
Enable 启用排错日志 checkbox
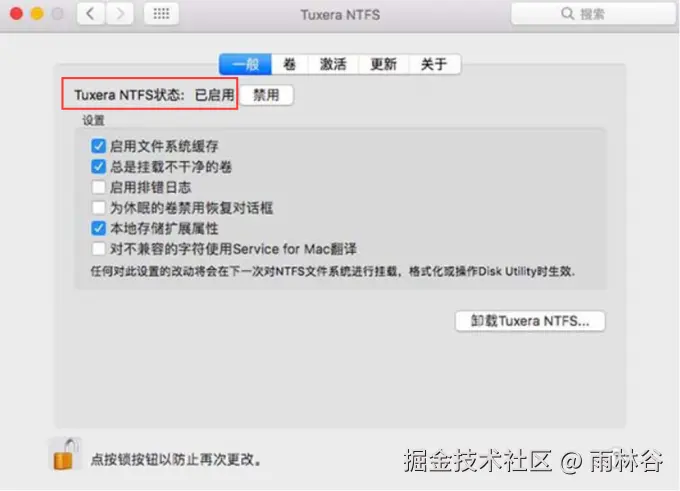(98, 187)
